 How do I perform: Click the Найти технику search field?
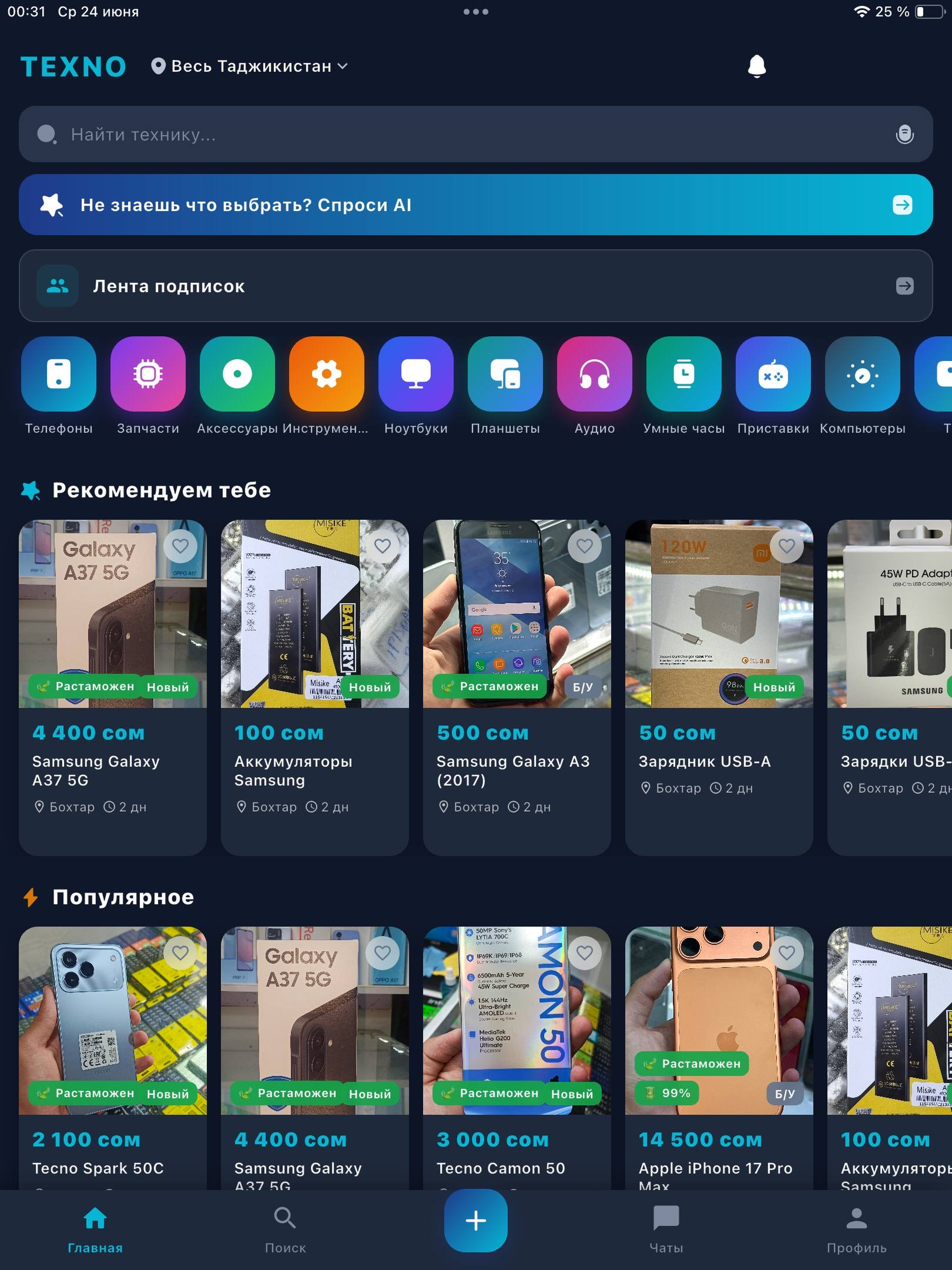476,134
